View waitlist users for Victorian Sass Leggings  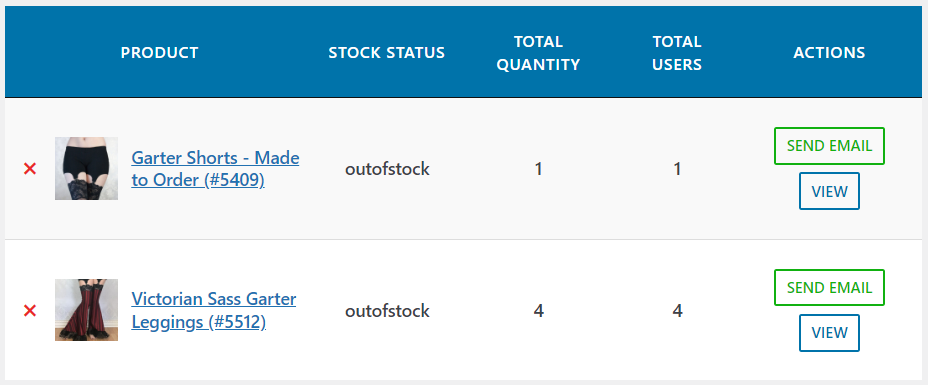coord(829,333)
